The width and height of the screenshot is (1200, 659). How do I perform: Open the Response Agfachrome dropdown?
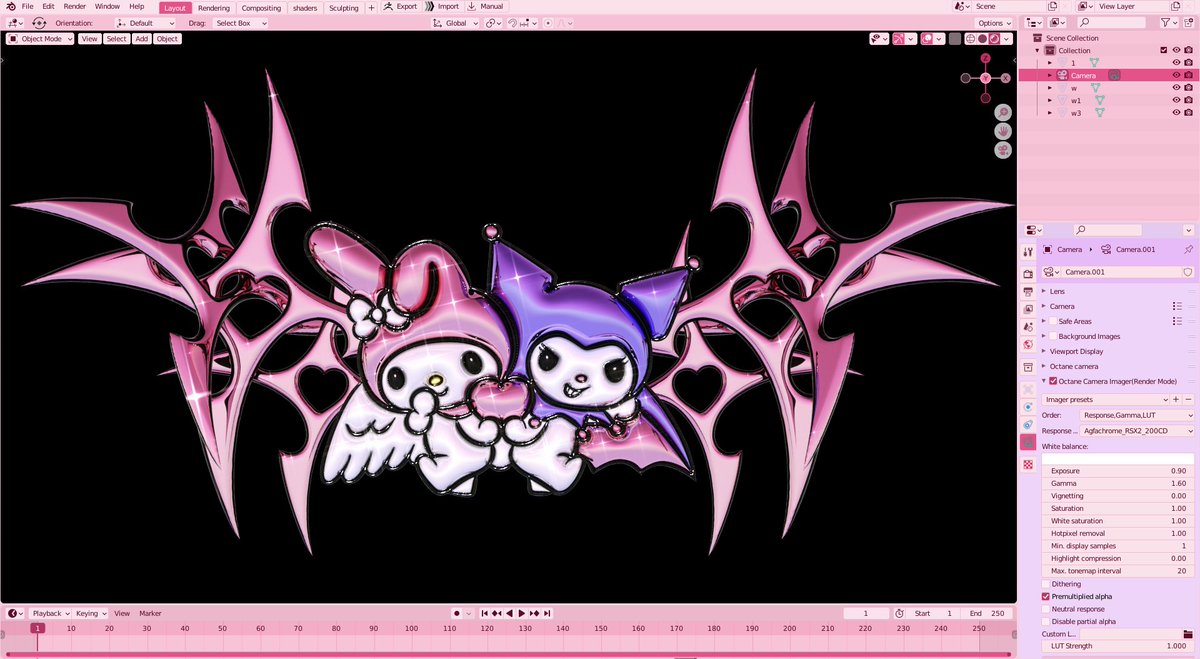[x=1137, y=431]
